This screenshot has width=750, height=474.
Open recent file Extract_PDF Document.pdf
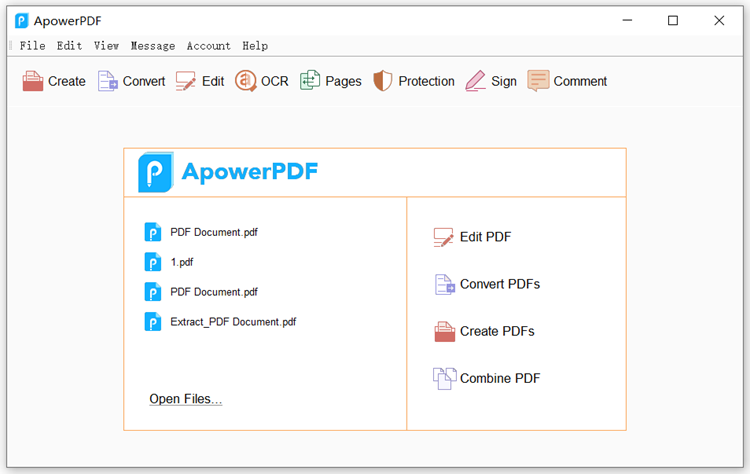click(233, 322)
